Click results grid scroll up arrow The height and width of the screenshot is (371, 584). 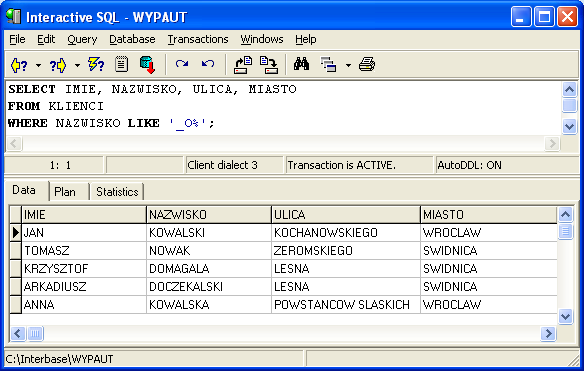(x=565, y=214)
